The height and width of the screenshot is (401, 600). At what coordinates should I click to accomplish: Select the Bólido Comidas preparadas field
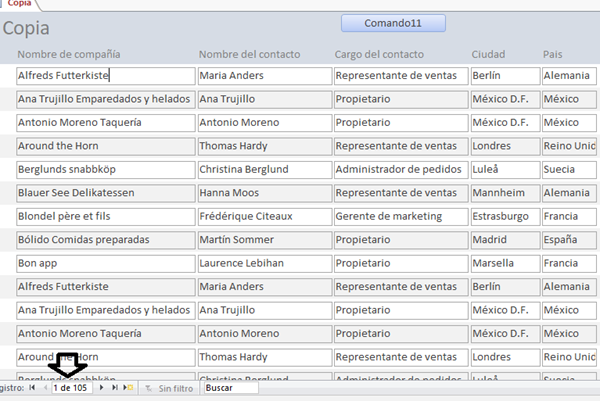(106, 240)
